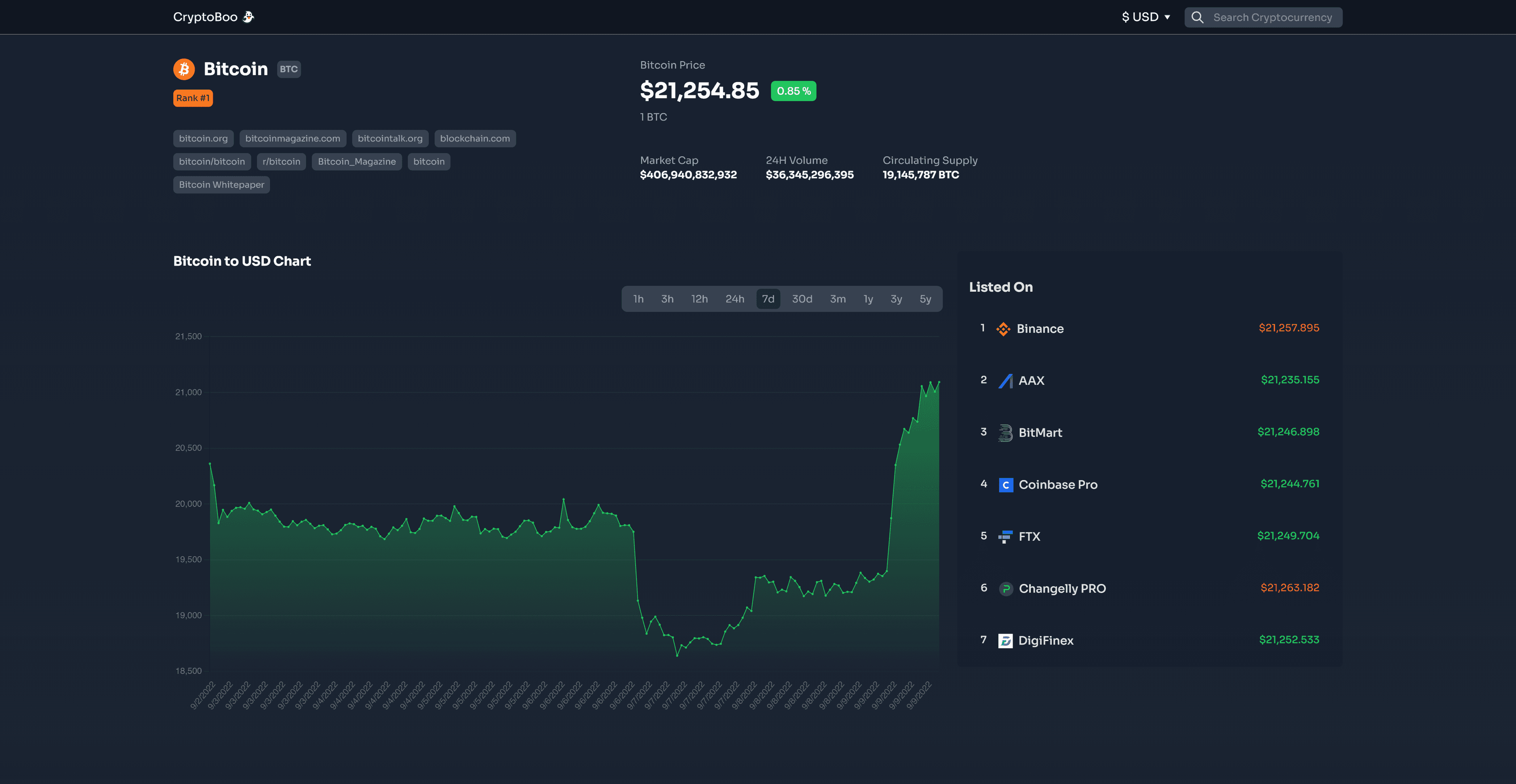Click the CryptoBoo ghost logo icon
Viewport: 1516px width, 784px height.
(x=248, y=17)
